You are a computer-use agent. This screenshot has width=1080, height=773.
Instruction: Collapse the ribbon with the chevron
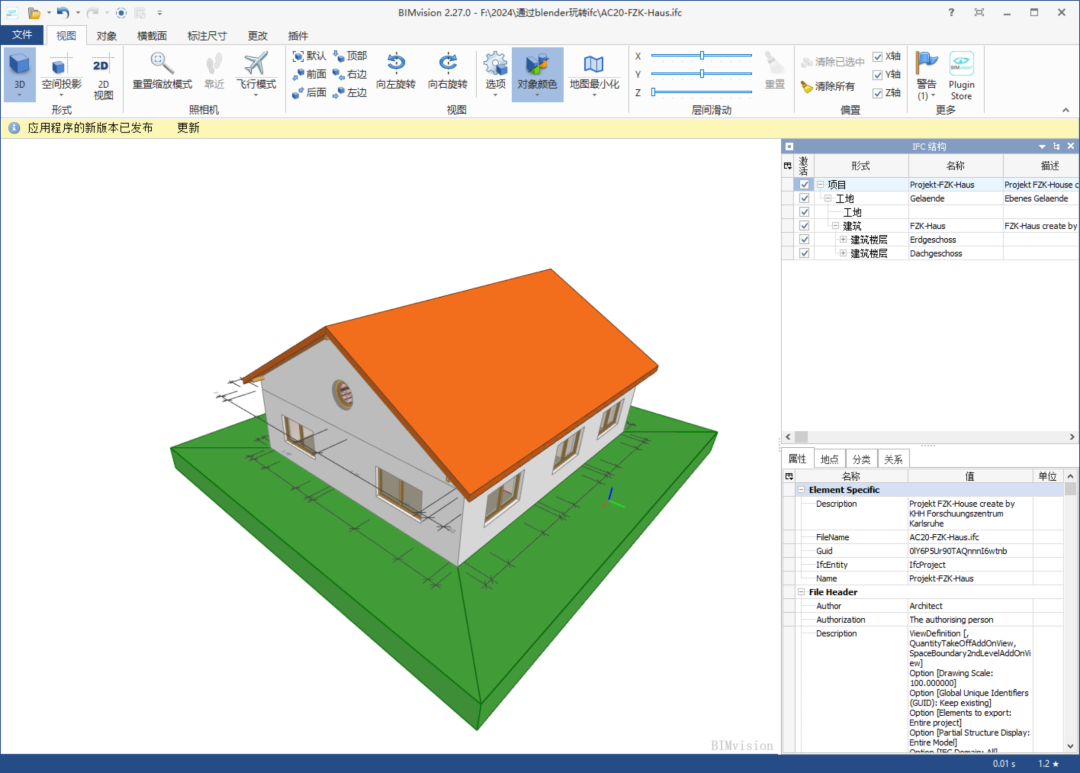(x=1066, y=110)
